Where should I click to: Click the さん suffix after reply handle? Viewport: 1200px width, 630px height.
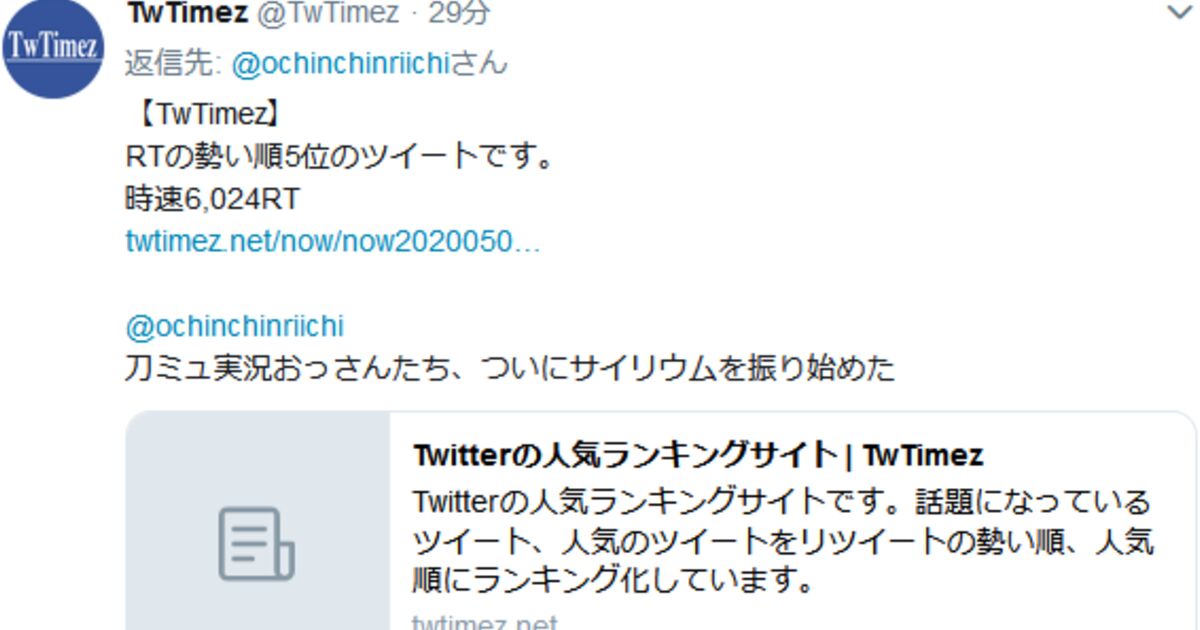pos(479,64)
